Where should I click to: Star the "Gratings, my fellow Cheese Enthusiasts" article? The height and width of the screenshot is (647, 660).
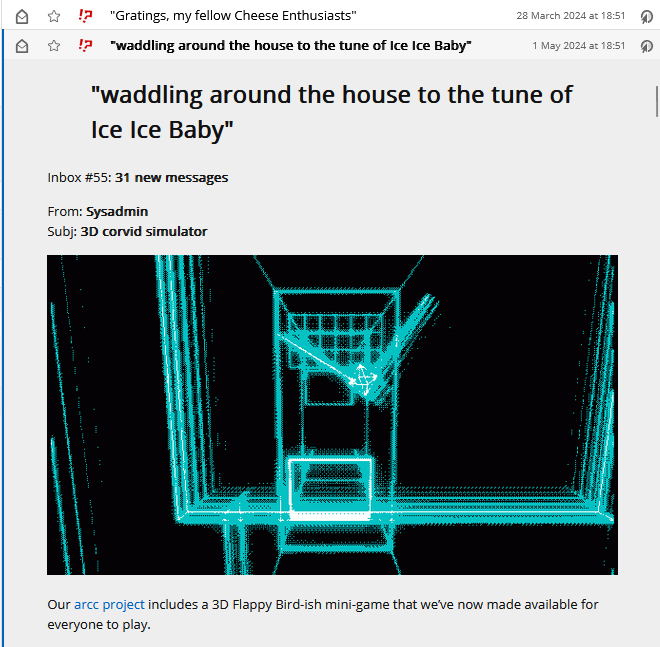54,16
